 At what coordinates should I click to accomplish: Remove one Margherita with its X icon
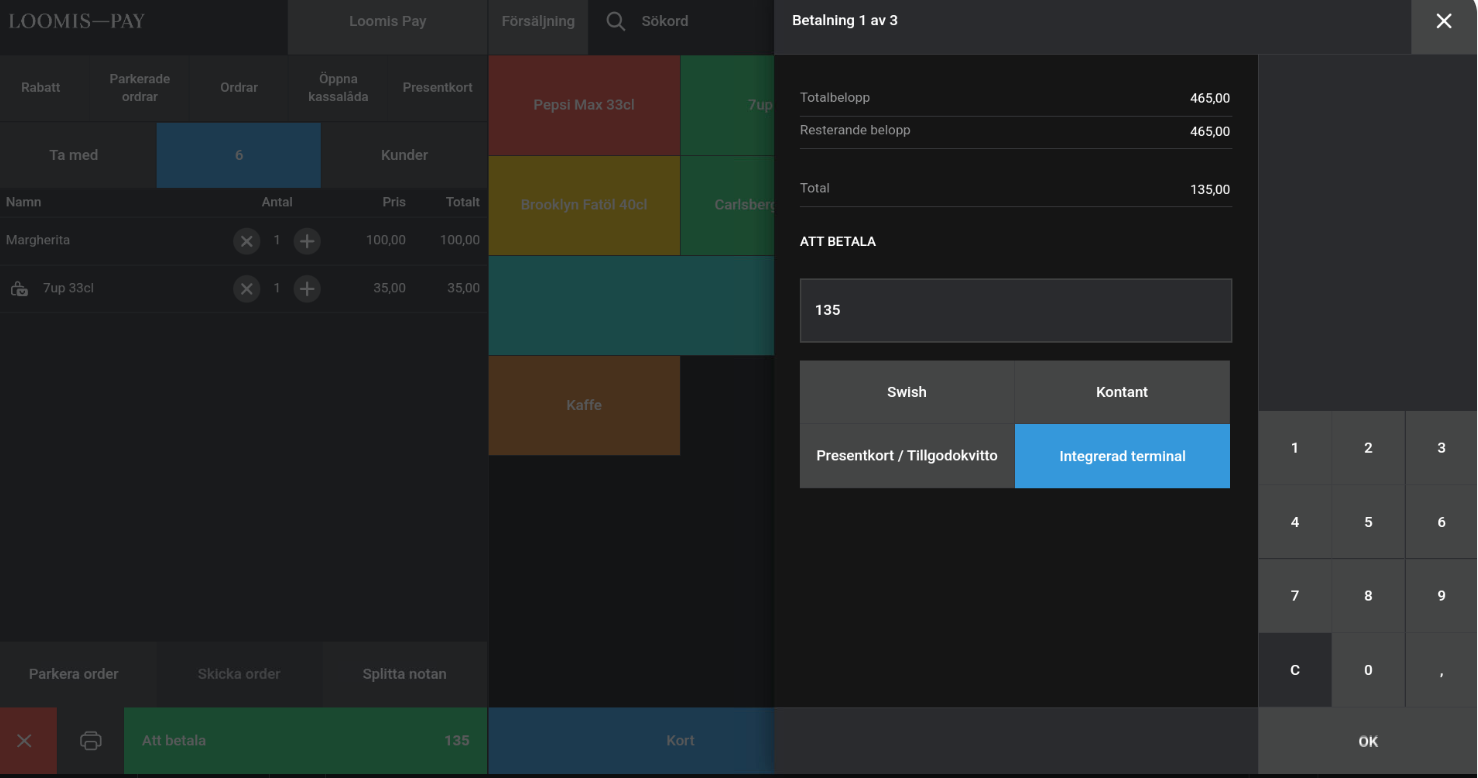[246, 241]
